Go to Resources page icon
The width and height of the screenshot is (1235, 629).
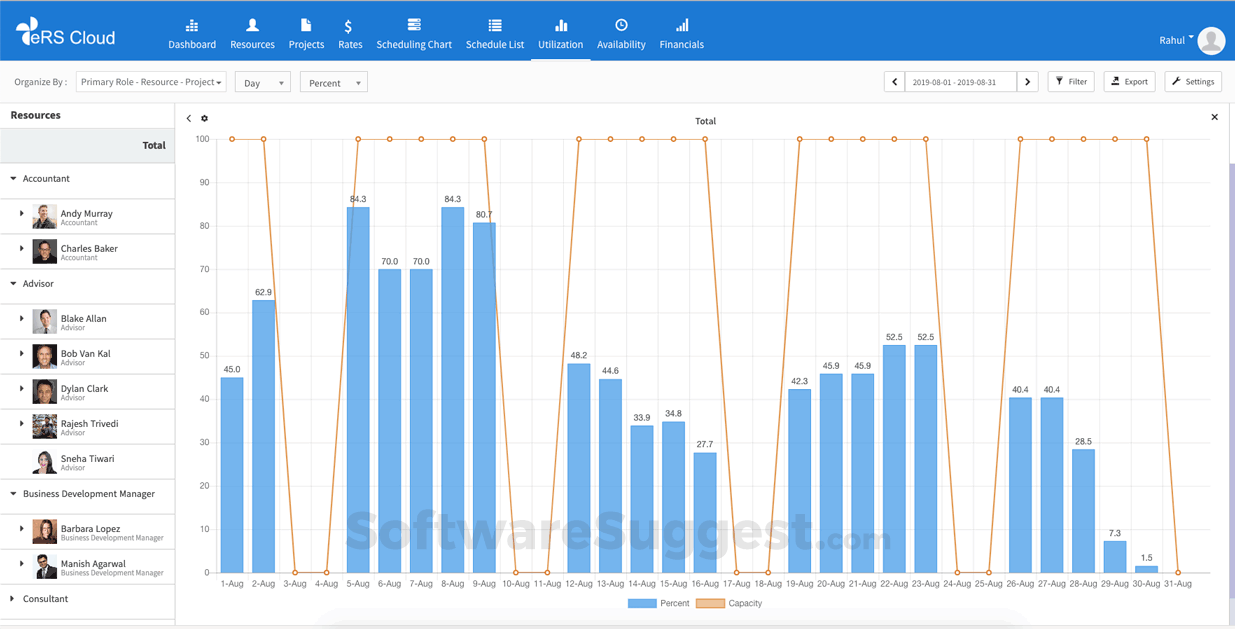(252, 26)
